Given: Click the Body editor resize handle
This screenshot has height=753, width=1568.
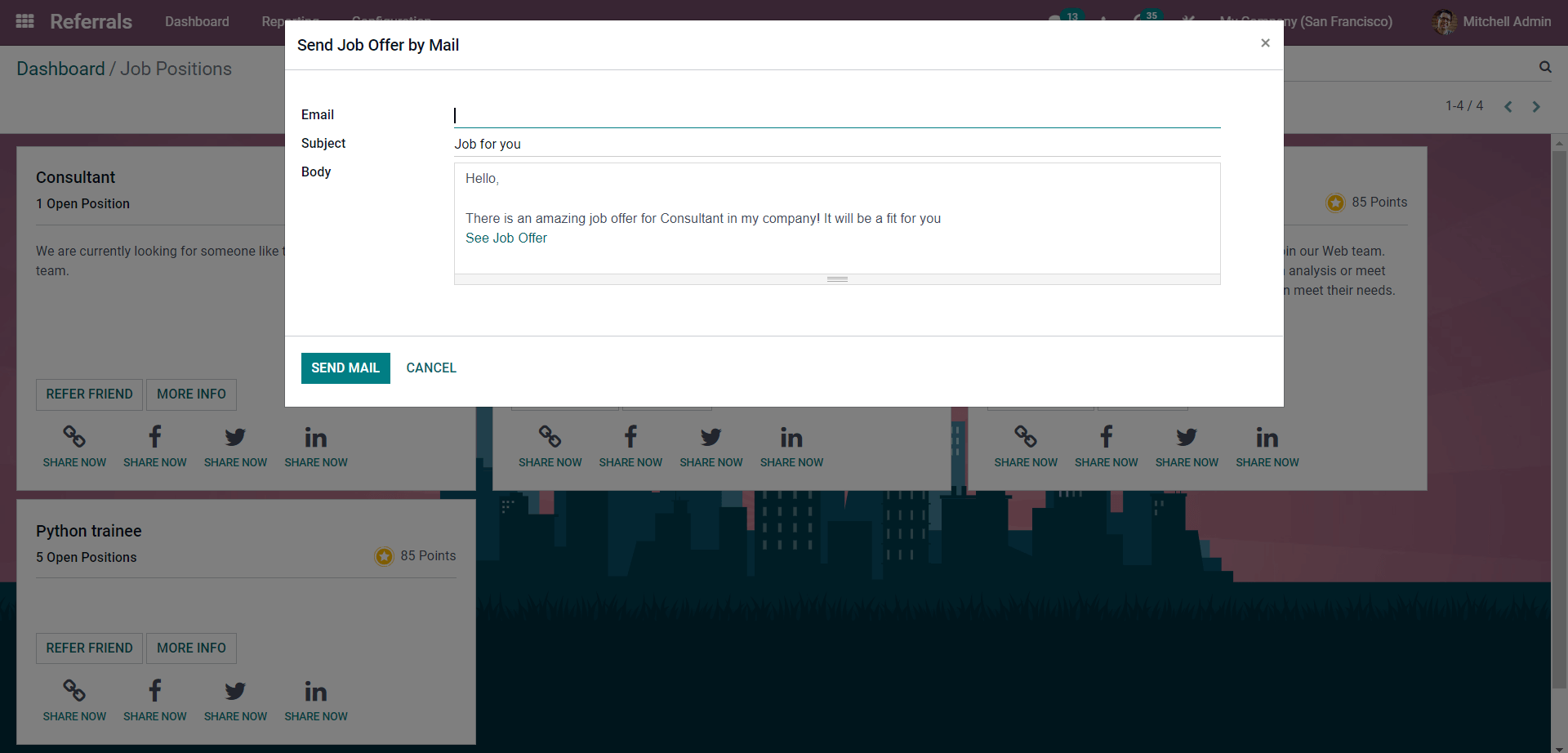Looking at the screenshot, I should [x=837, y=279].
